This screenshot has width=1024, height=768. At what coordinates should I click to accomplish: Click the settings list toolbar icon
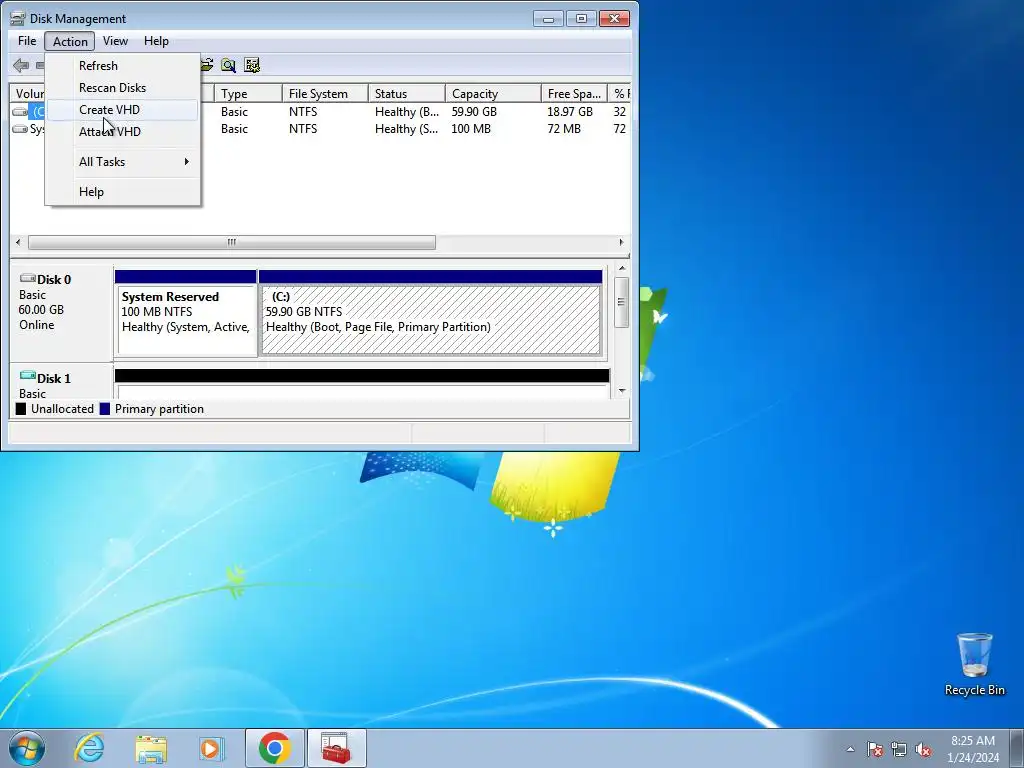(252, 65)
